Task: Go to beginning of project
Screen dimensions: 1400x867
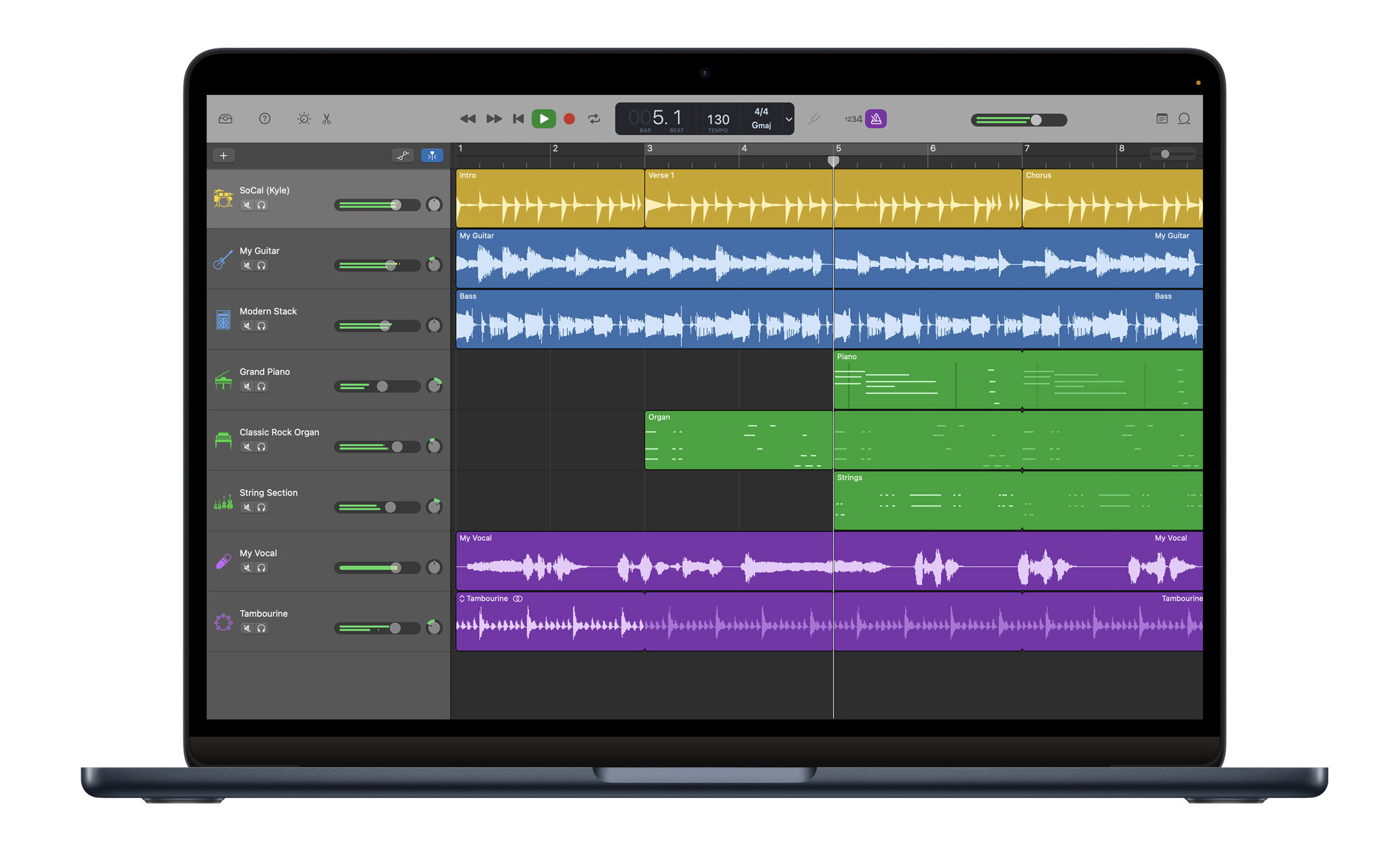Action: point(518,119)
